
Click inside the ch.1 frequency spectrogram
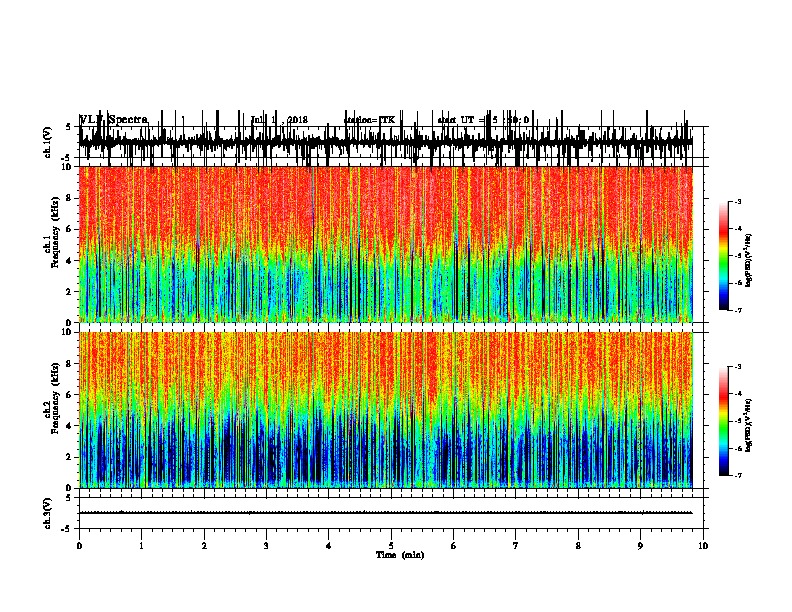[386, 244]
